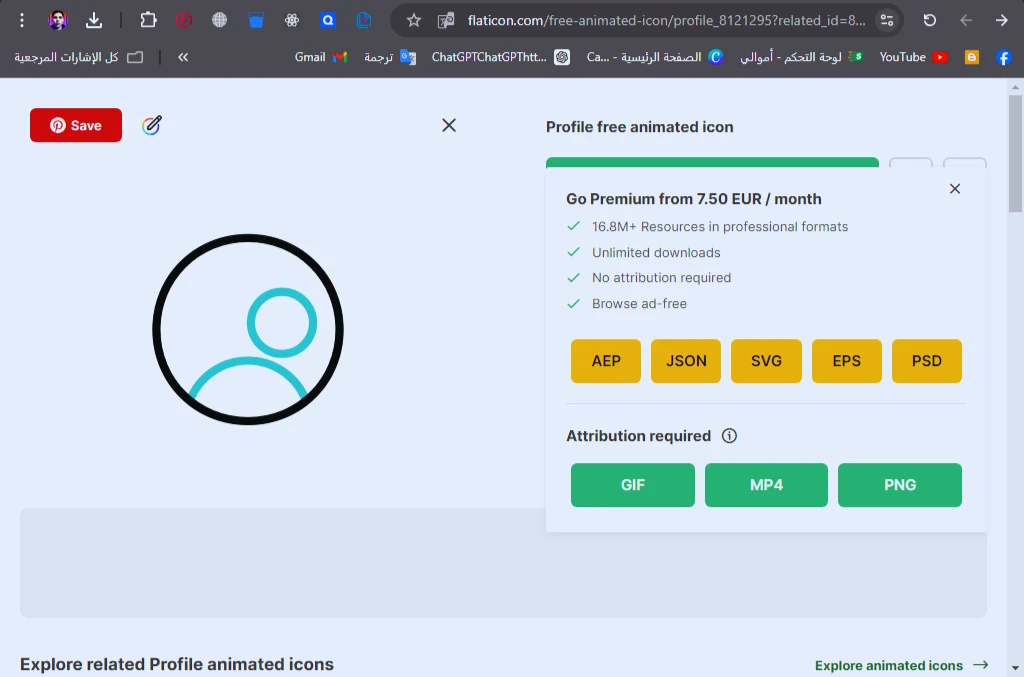This screenshot has height=677, width=1024.
Task: Click the animated profile icon preview
Action: 248,330
